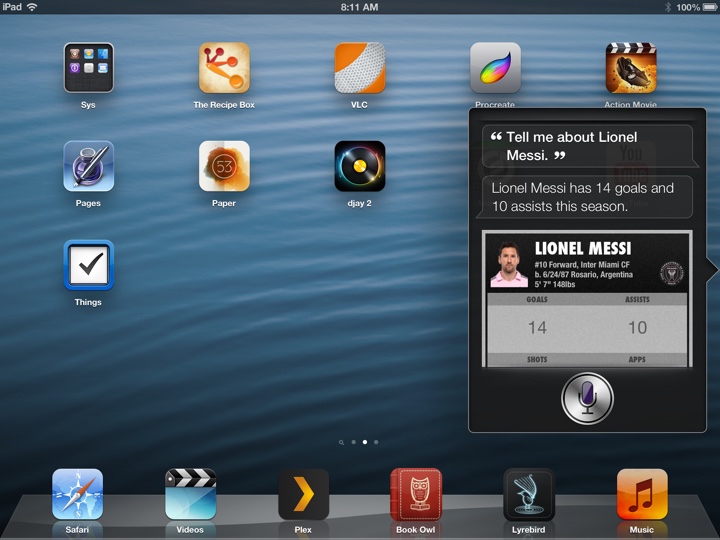Tap the goals value 14
This screenshot has width=720, height=540.
point(537,327)
